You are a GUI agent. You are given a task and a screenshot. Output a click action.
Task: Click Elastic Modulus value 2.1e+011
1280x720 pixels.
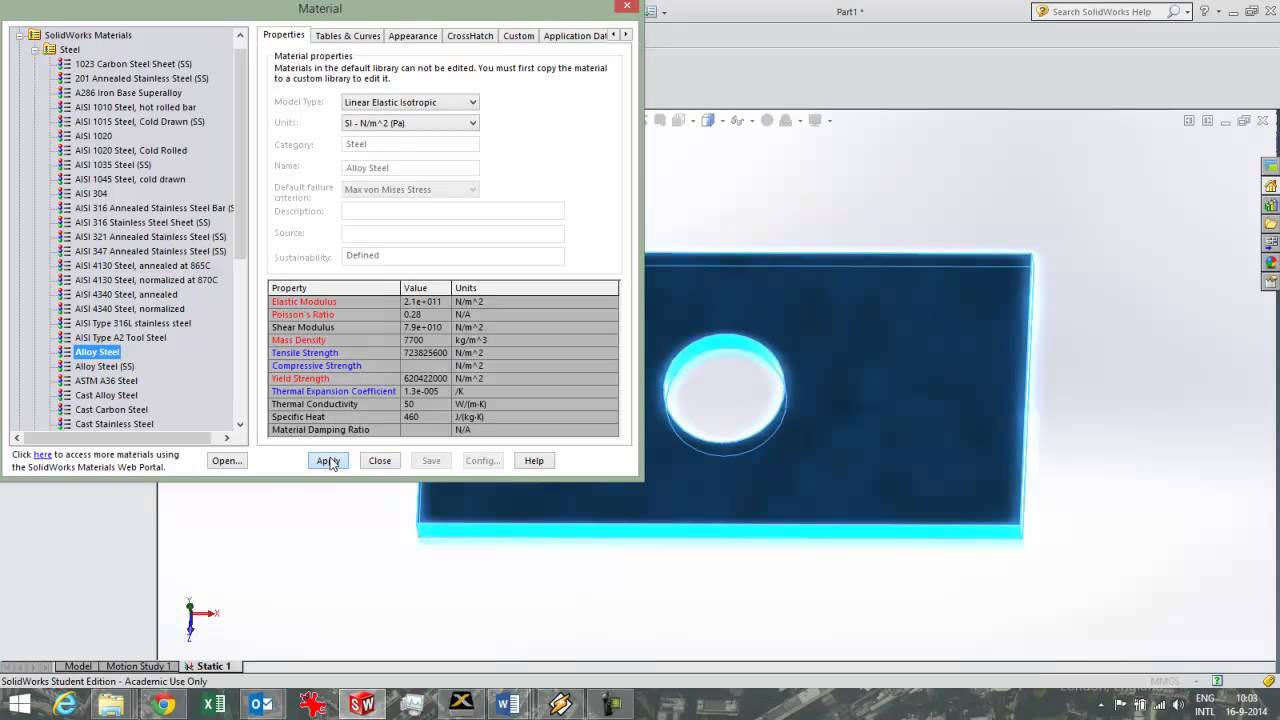[425, 302]
